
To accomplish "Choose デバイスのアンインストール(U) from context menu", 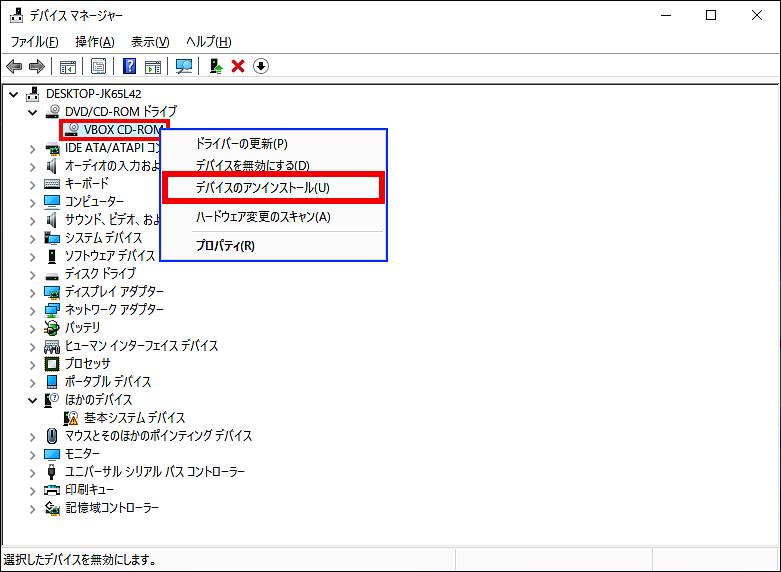I will pyautogui.click(x=273, y=188).
